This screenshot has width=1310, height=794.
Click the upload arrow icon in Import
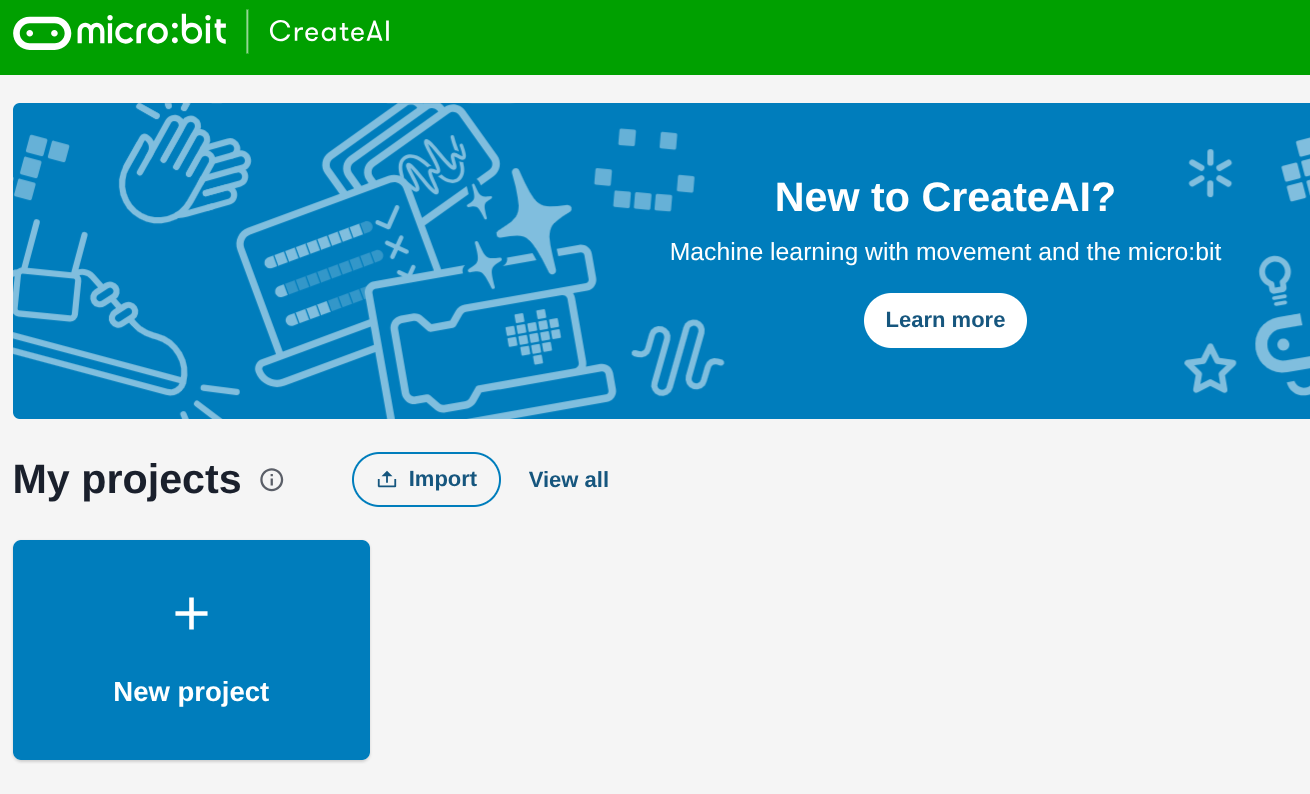coord(387,480)
